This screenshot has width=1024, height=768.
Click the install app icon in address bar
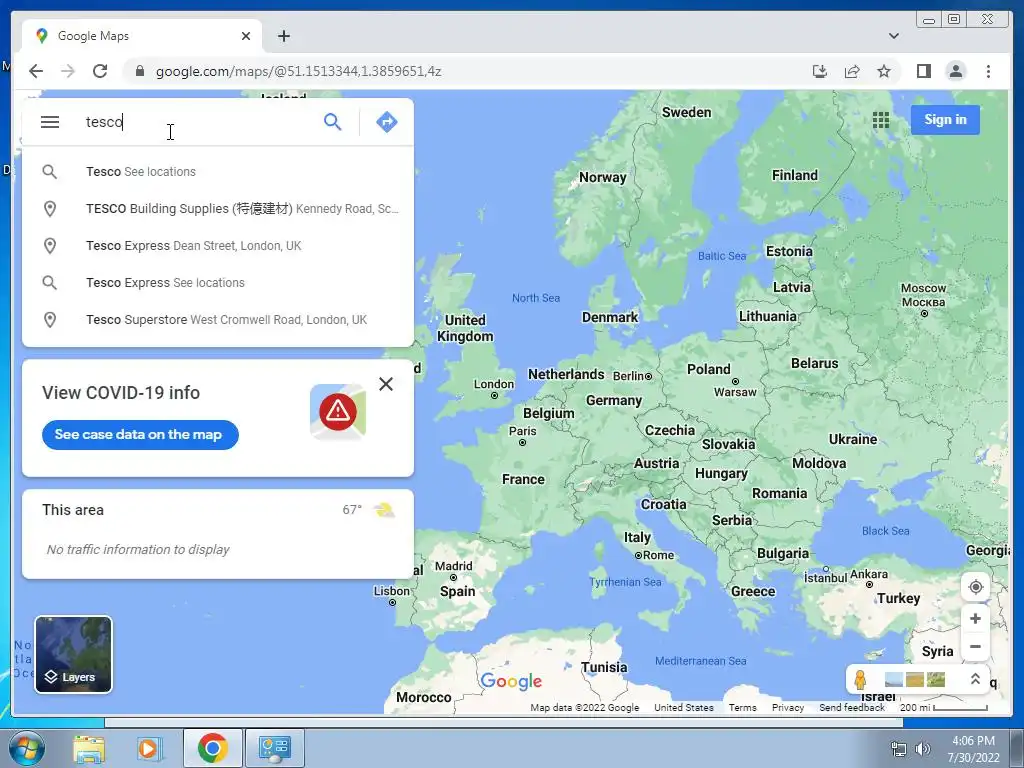click(x=820, y=71)
